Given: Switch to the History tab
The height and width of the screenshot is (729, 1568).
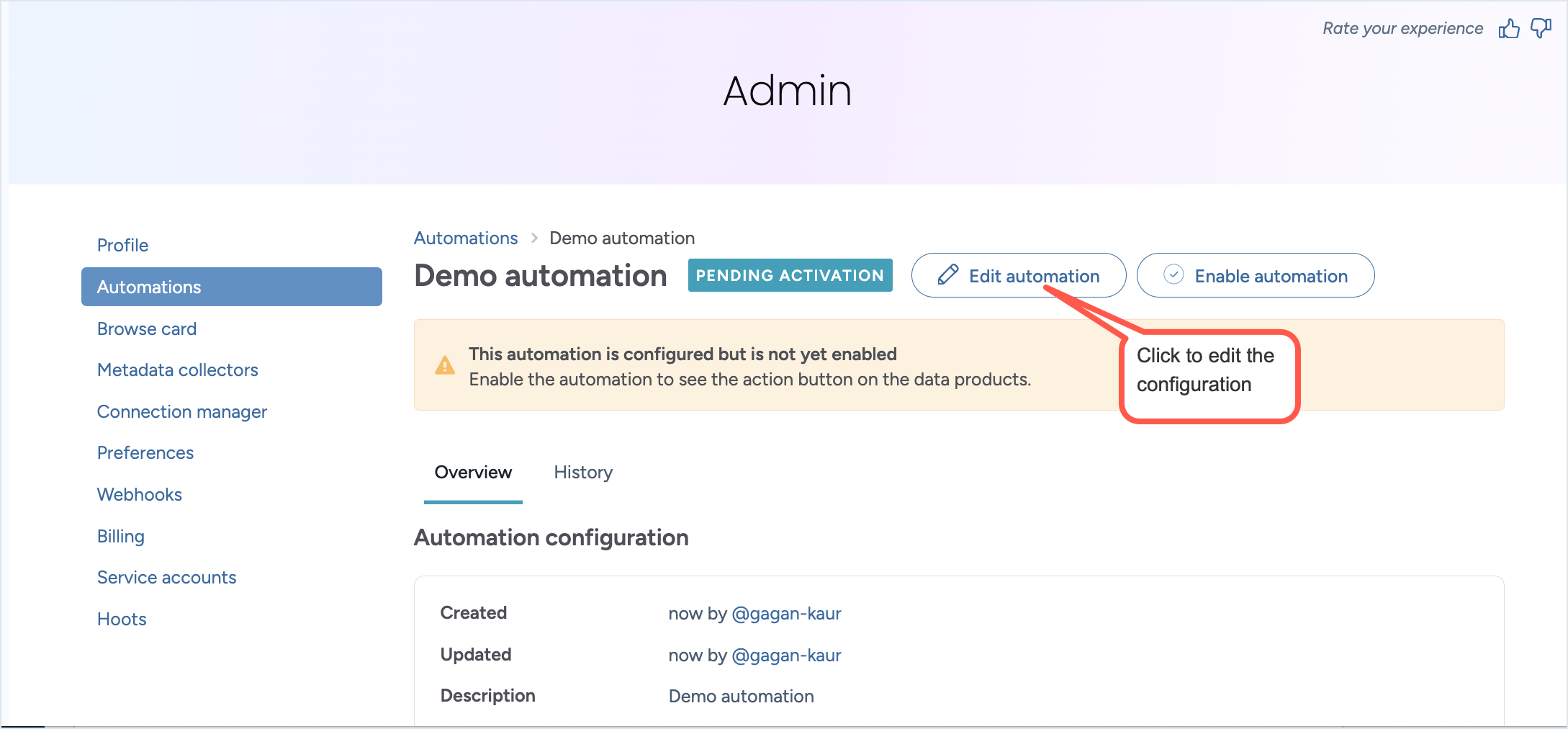Looking at the screenshot, I should (x=582, y=473).
